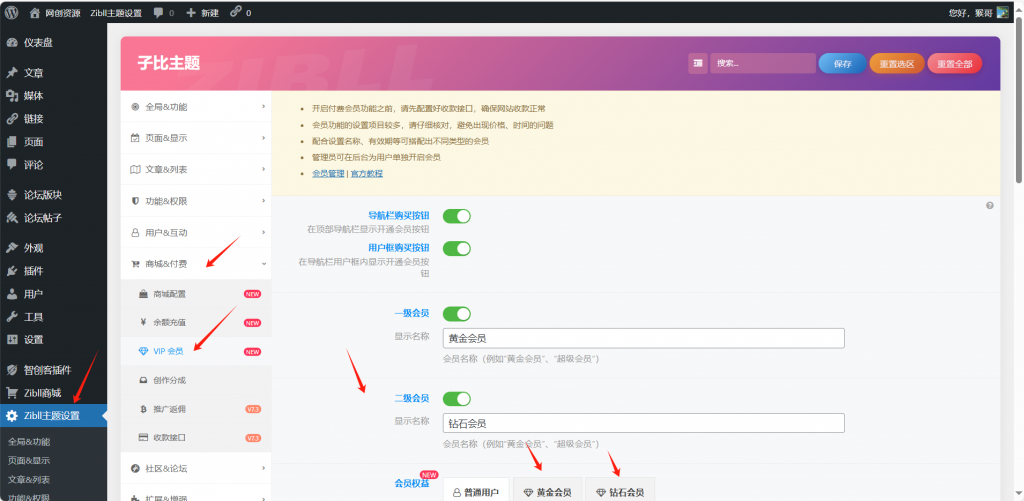The image size is (1024, 501).
Task: Click the expand-all icon left of the search box
Action: pyautogui.click(x=697, y=63)
